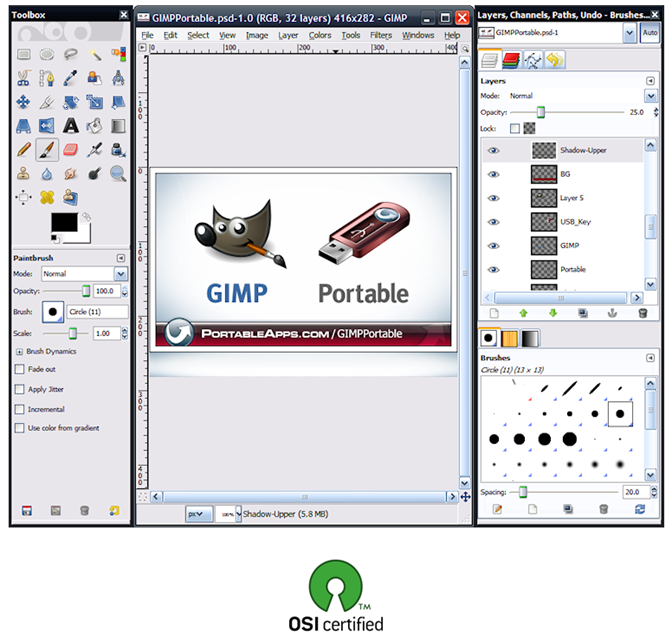Select the Move tool

(24, 102)
